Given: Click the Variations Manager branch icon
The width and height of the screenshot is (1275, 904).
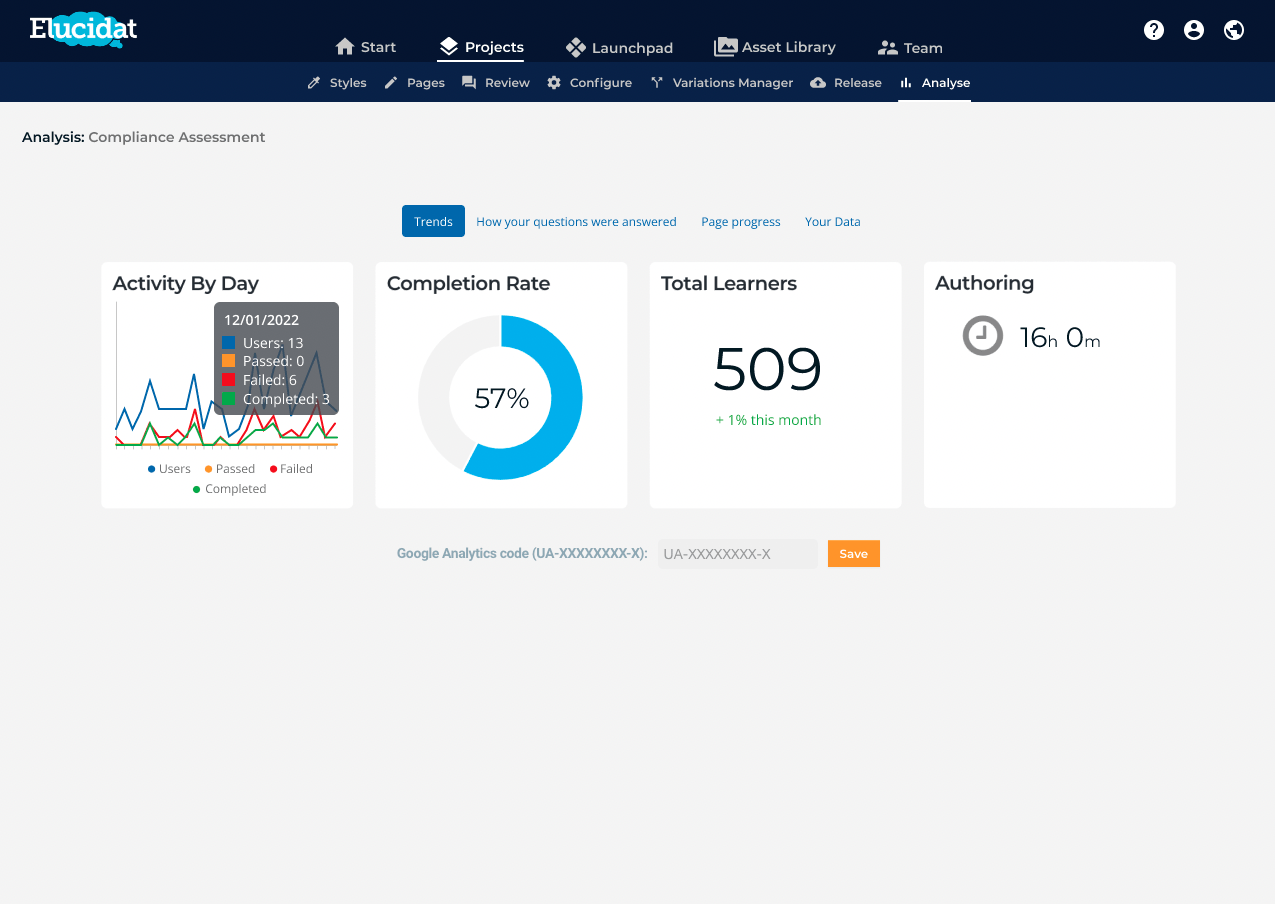Looking at the screenshot, I should click(x=657, y=83).
